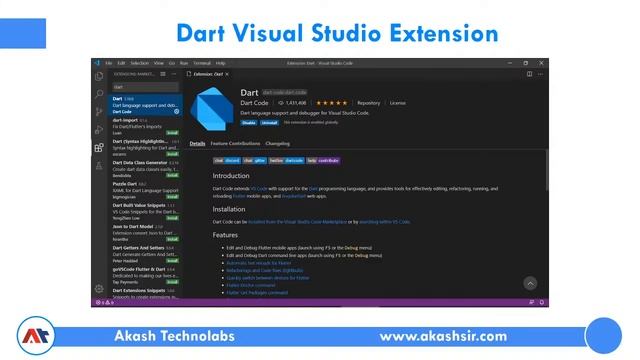Switch to the Feature Contributions tab
The height and width of the screenshot is (360, 640).
coord(235,143)
